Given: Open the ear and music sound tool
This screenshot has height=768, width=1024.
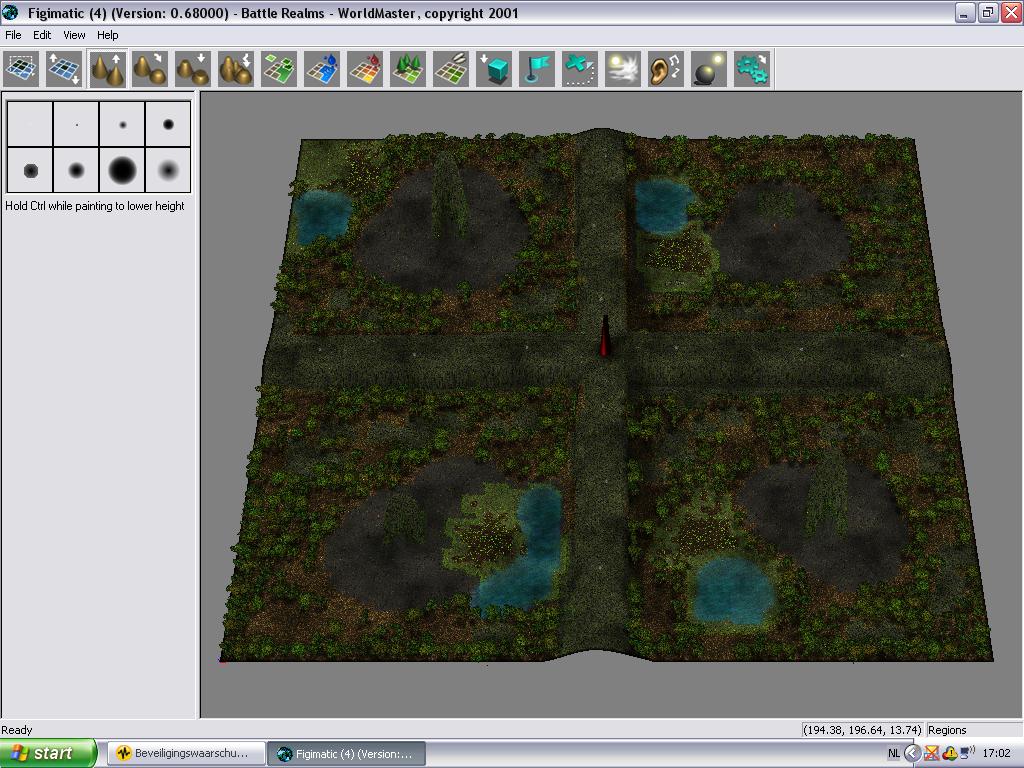Looking at the screenshot, I should [x=666, y=69].
